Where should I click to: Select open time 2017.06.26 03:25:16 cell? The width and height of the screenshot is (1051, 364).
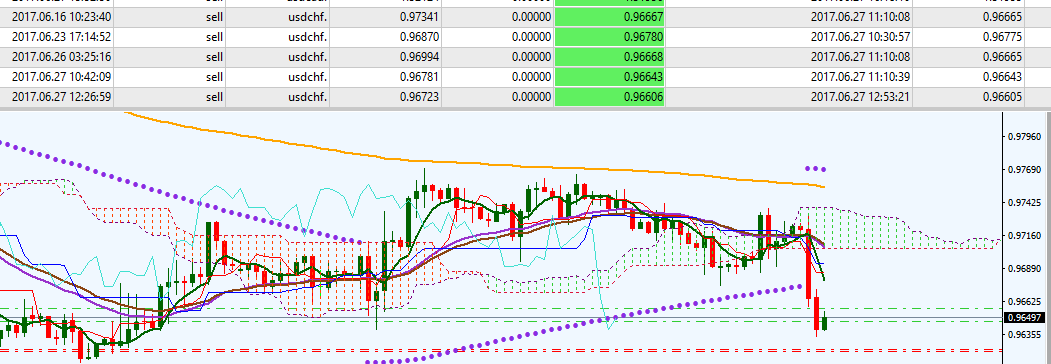[62, 56]
